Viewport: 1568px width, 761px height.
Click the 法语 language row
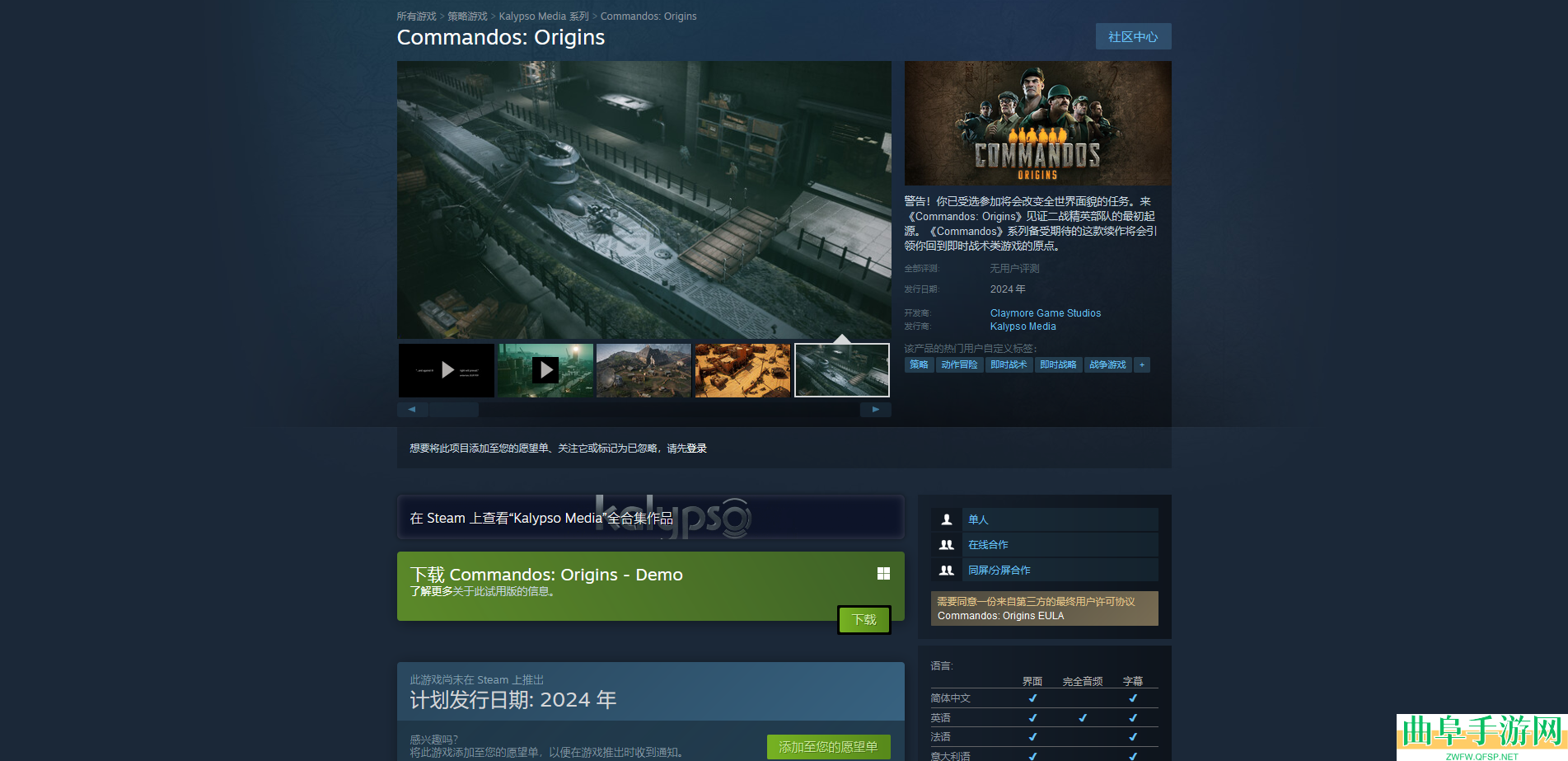(1044, 737)
